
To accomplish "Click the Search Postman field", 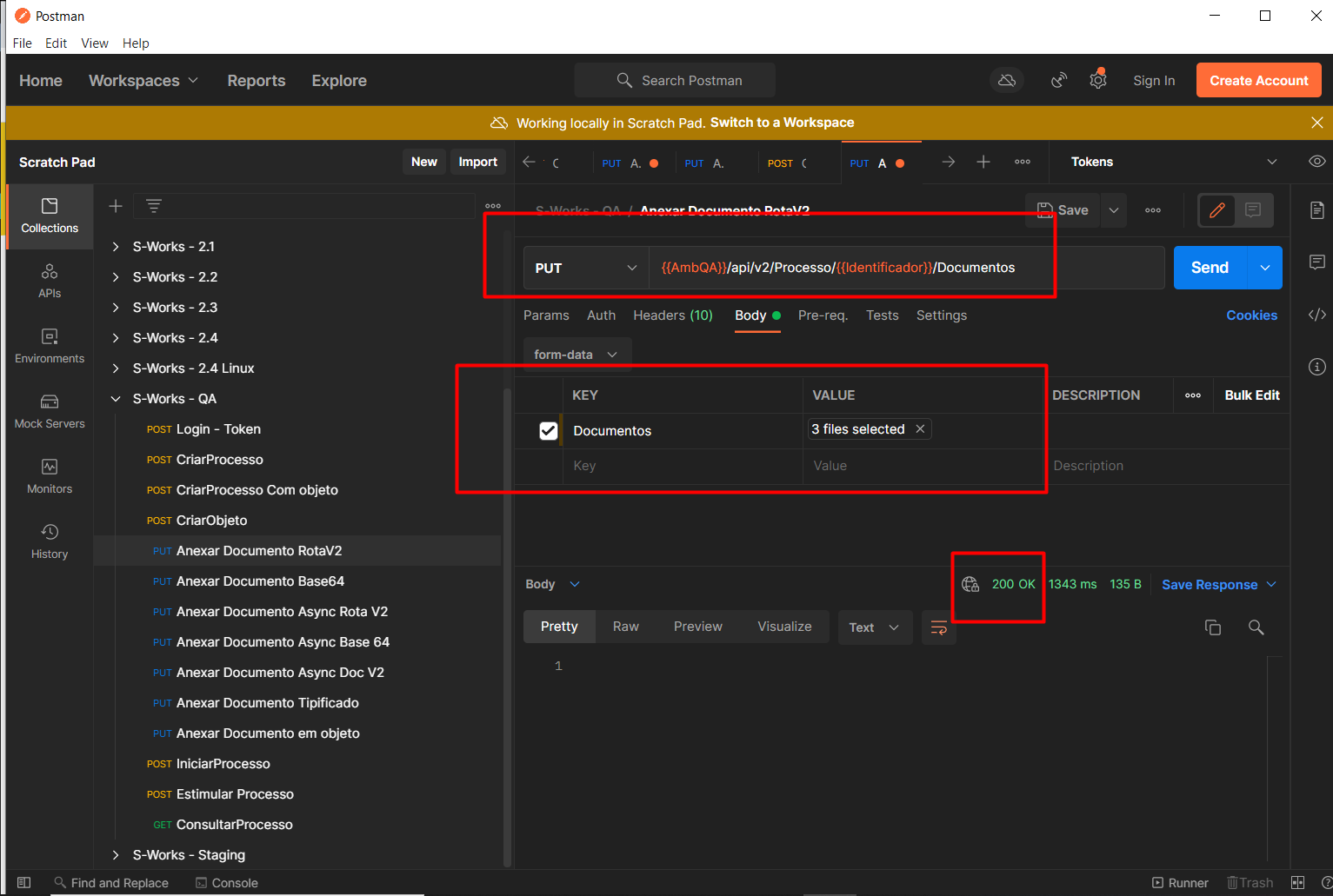I will [x=675, y=80].
